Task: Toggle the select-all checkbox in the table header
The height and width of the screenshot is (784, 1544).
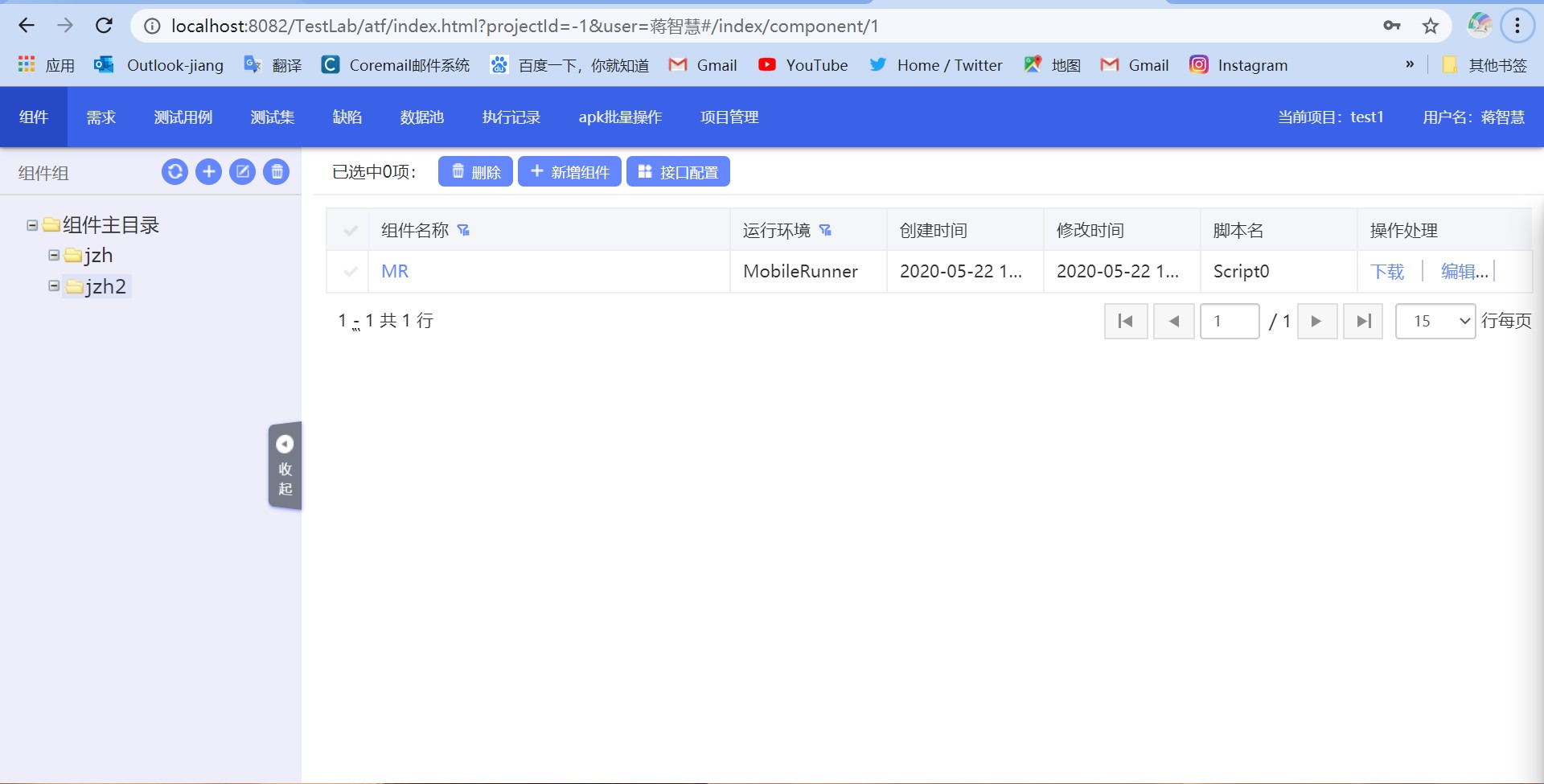Action: pos(350,230)
